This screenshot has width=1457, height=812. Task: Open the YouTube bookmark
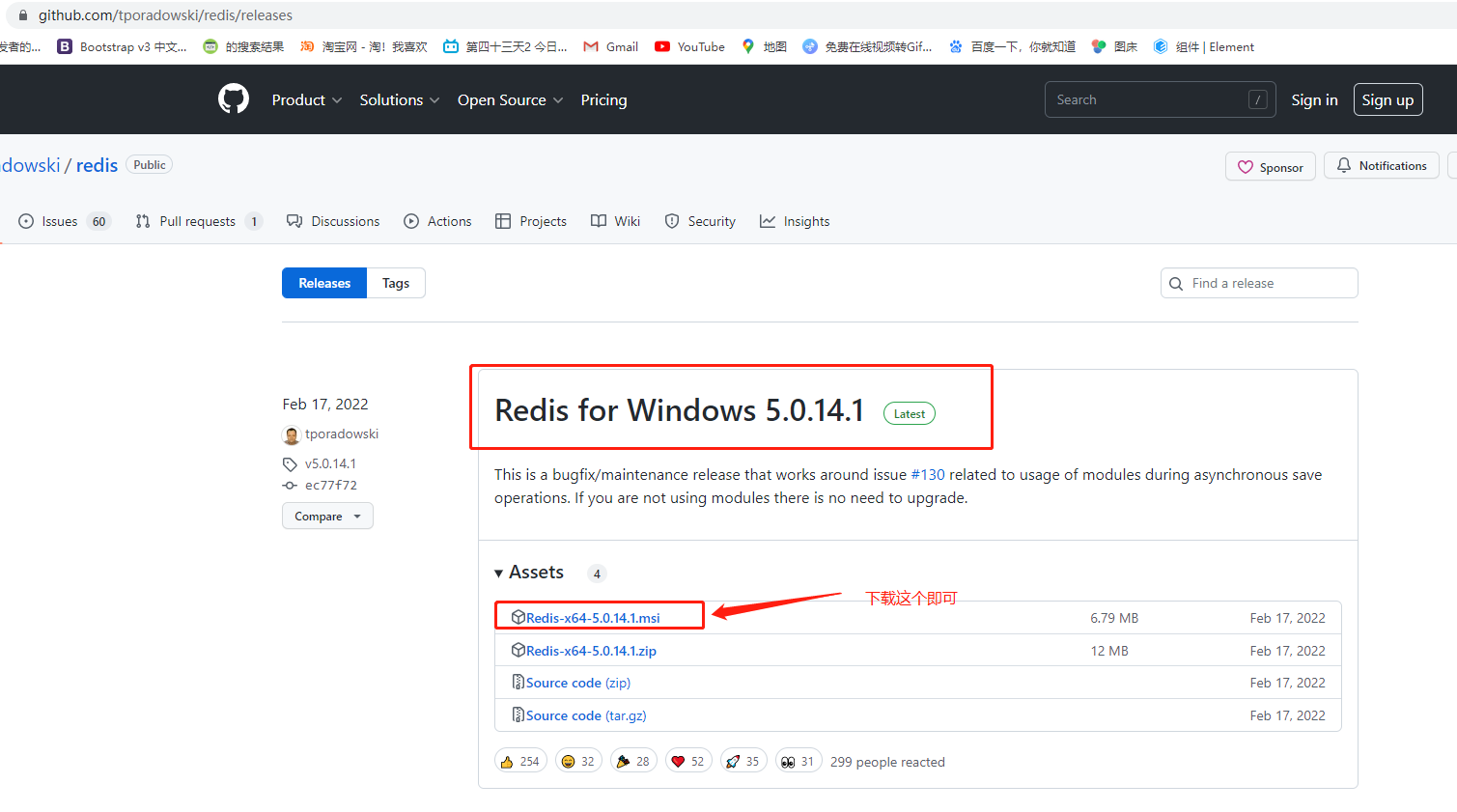point(689,46)
